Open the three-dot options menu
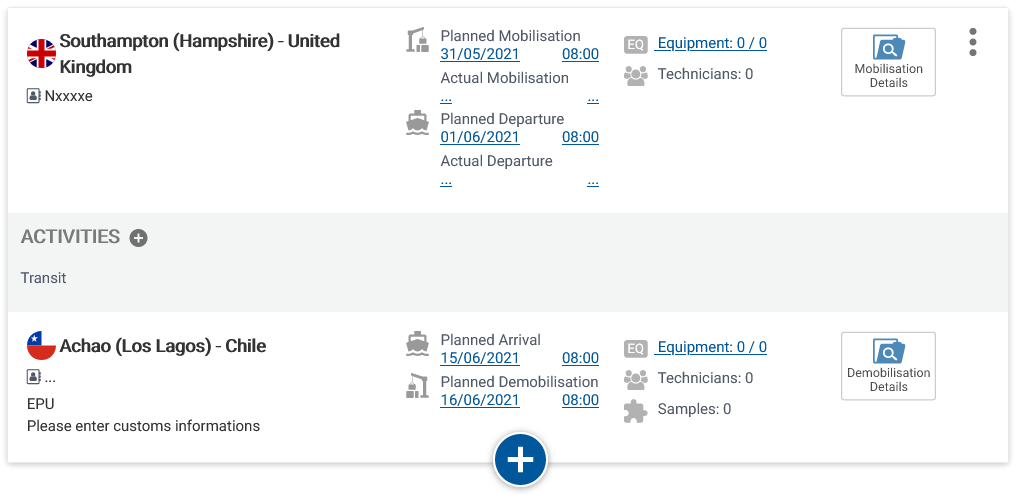This screenshot has height=495, width=1017. pyautogui.click(x=973, y=42)
